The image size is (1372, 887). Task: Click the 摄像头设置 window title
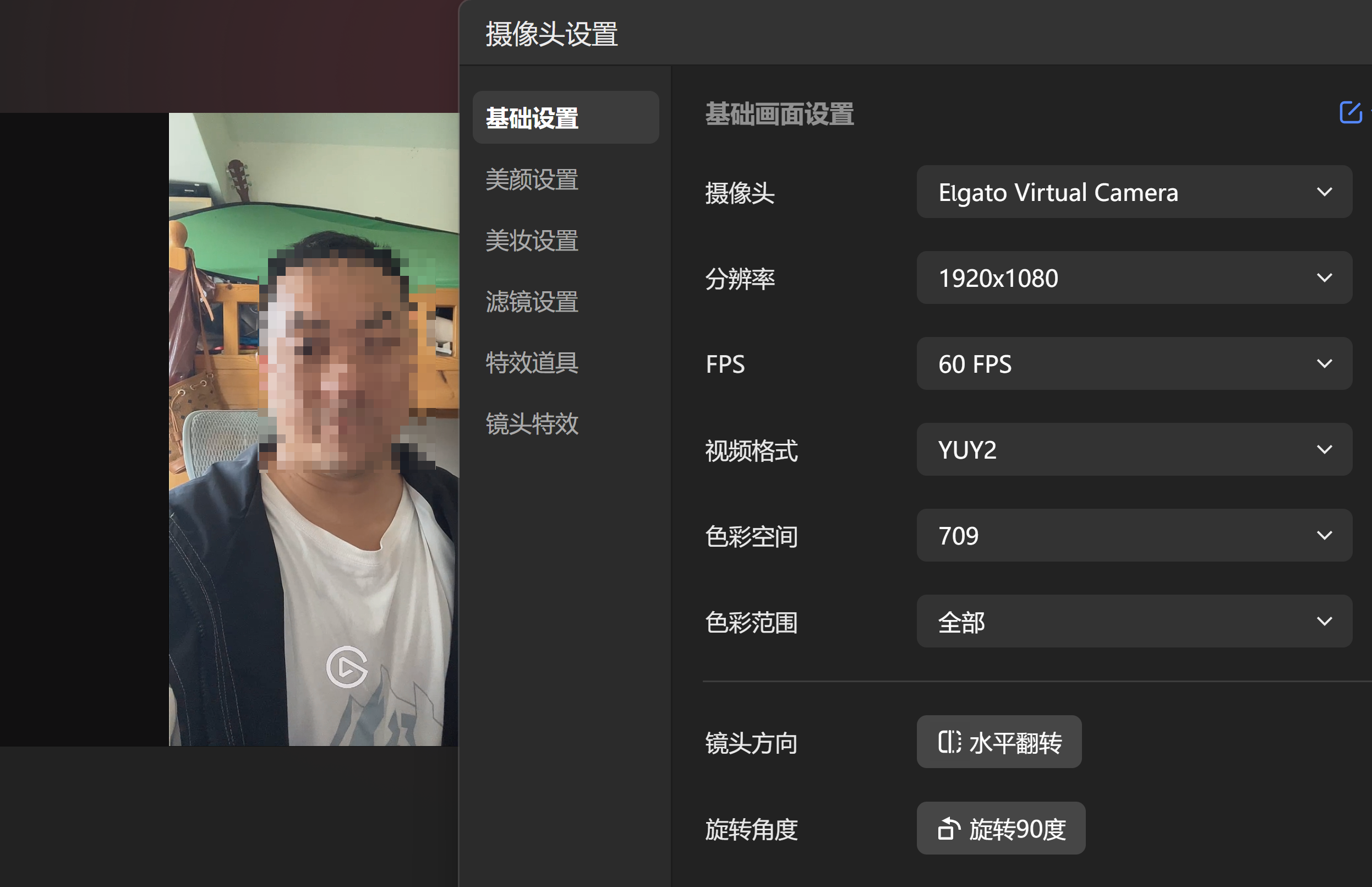(551, 34)
